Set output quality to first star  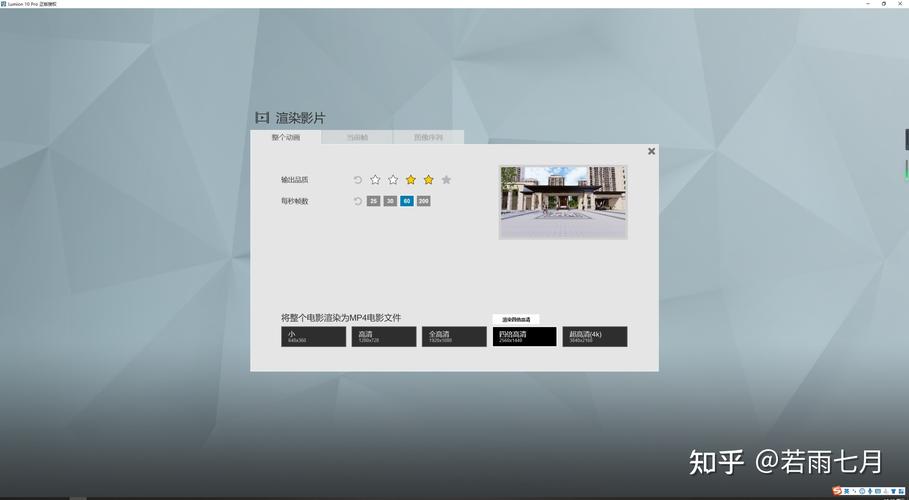pyautogui.click(x=375, y=180)
